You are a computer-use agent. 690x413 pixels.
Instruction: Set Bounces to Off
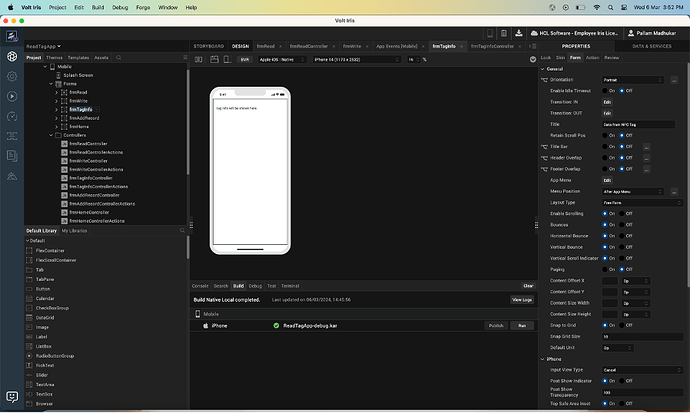[622, 225]
